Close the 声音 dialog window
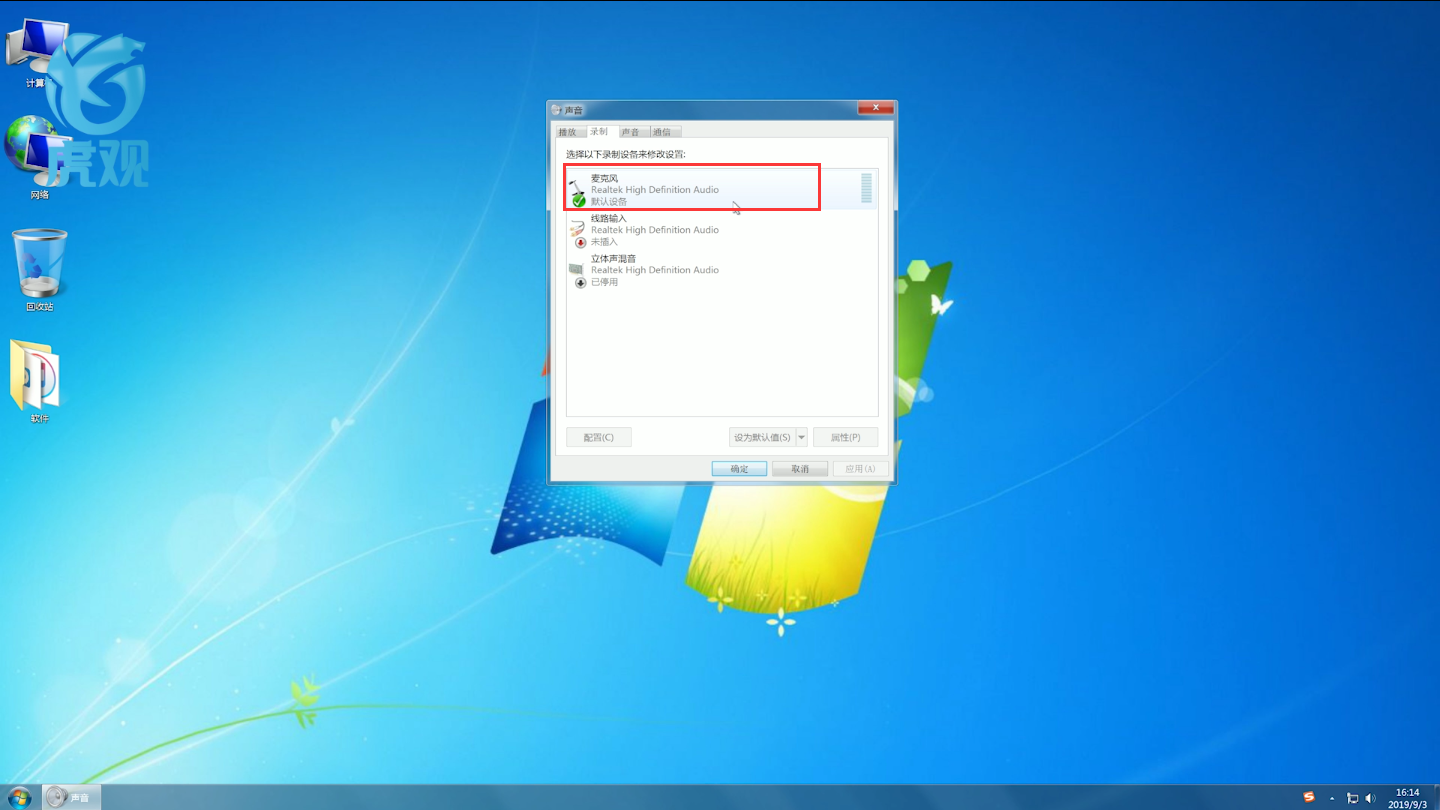1440x810 pixels. click(x=876, y=108)
